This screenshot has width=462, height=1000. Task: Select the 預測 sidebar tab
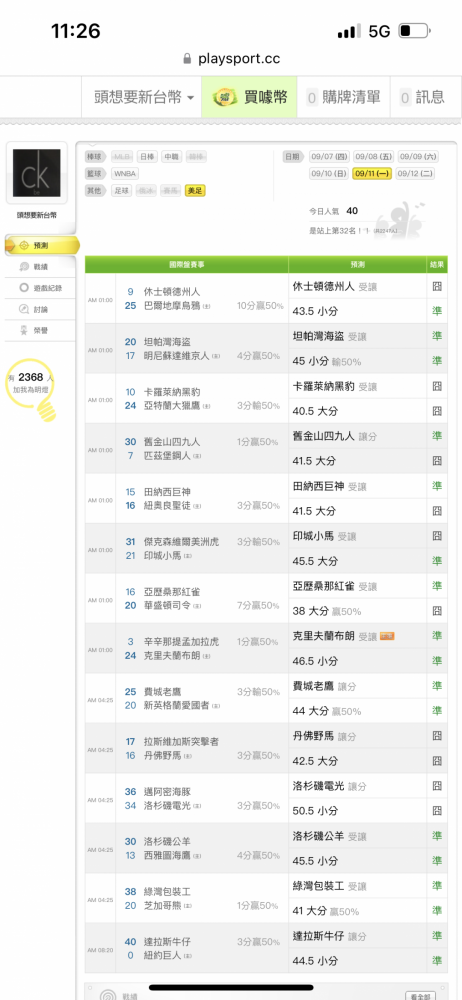42,246
